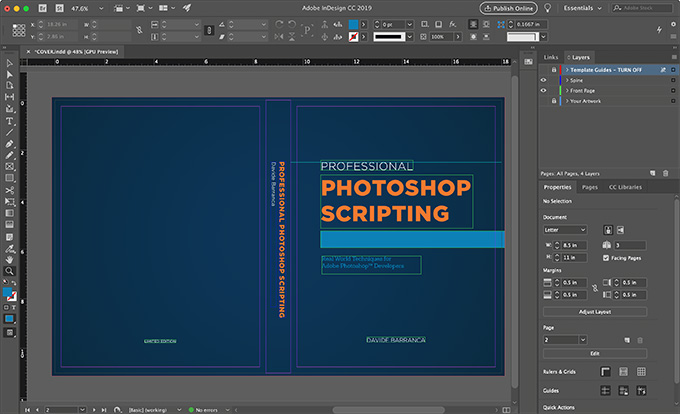Click the toolbox fill color swatch
Screen dimensions: 680x414
(x=7, y=292)
